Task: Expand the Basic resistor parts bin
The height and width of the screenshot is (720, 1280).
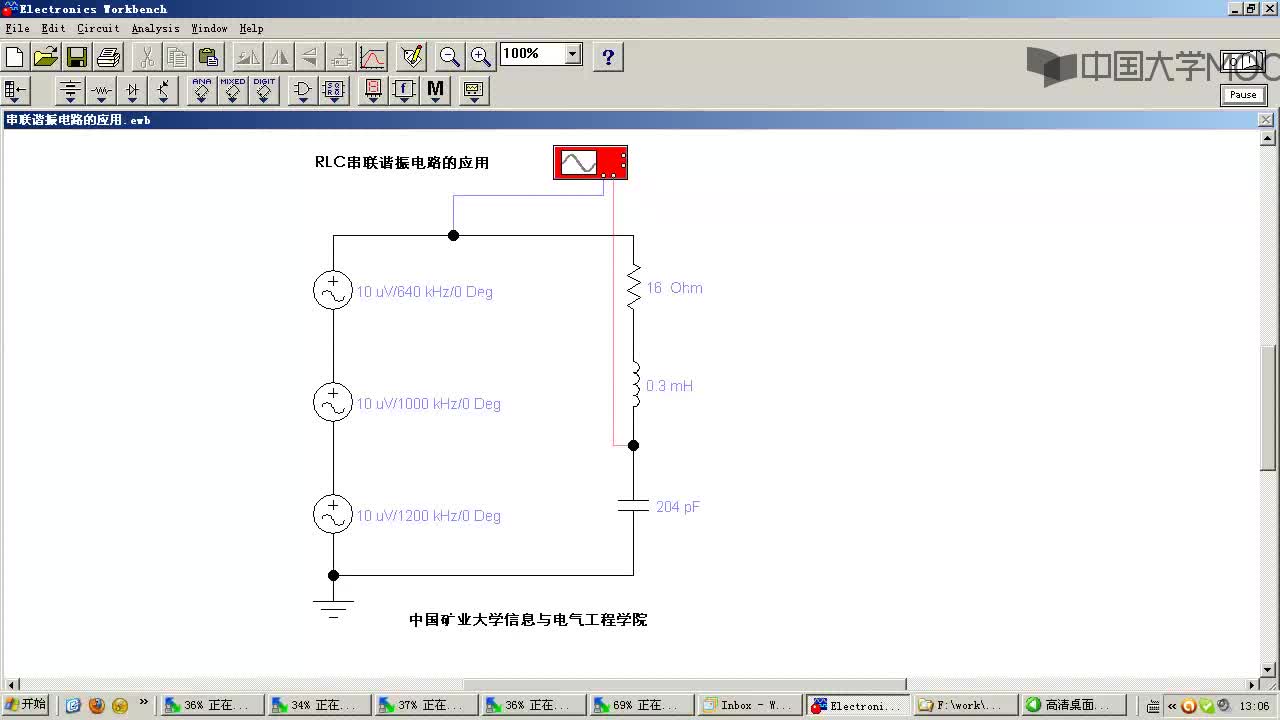Action: coord(101,91)
